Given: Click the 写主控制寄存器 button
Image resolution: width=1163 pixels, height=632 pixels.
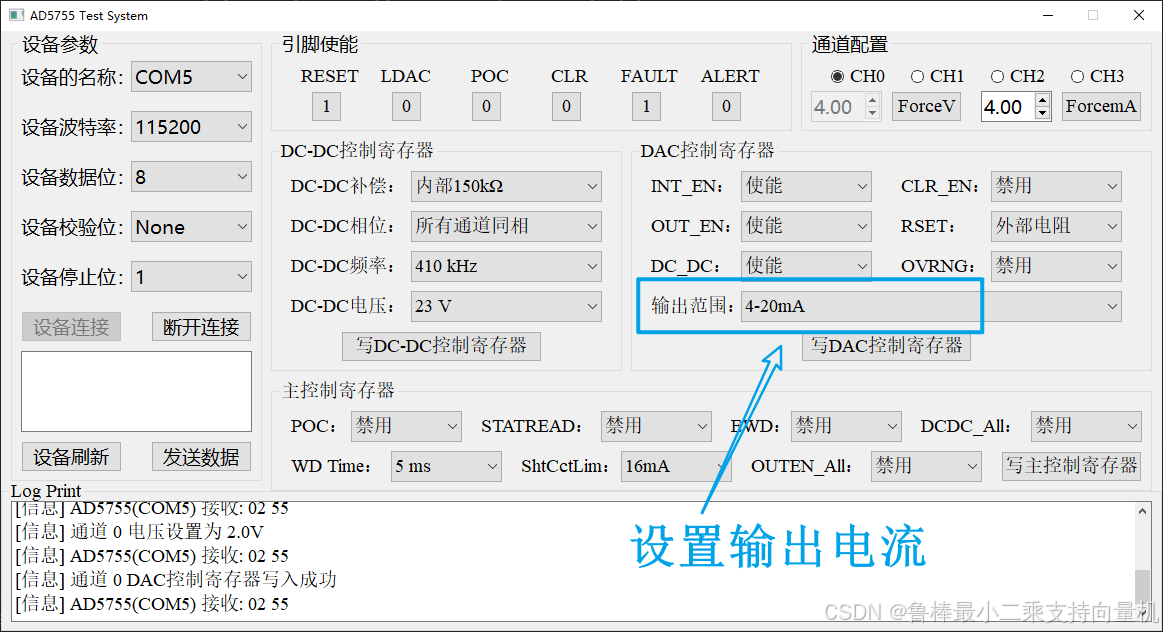Looking at the screenshot, I should pos(1071,466).
